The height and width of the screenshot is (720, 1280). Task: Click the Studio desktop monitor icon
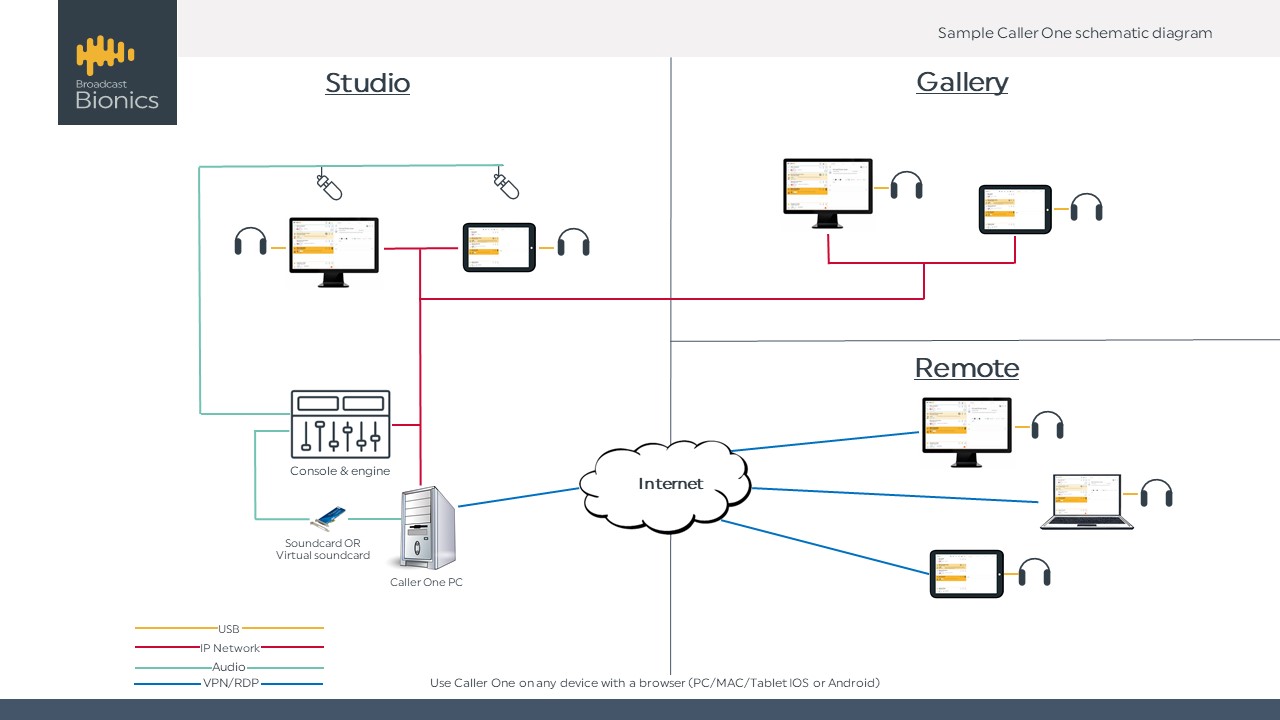pyautogui.click(x=334, y=252)
